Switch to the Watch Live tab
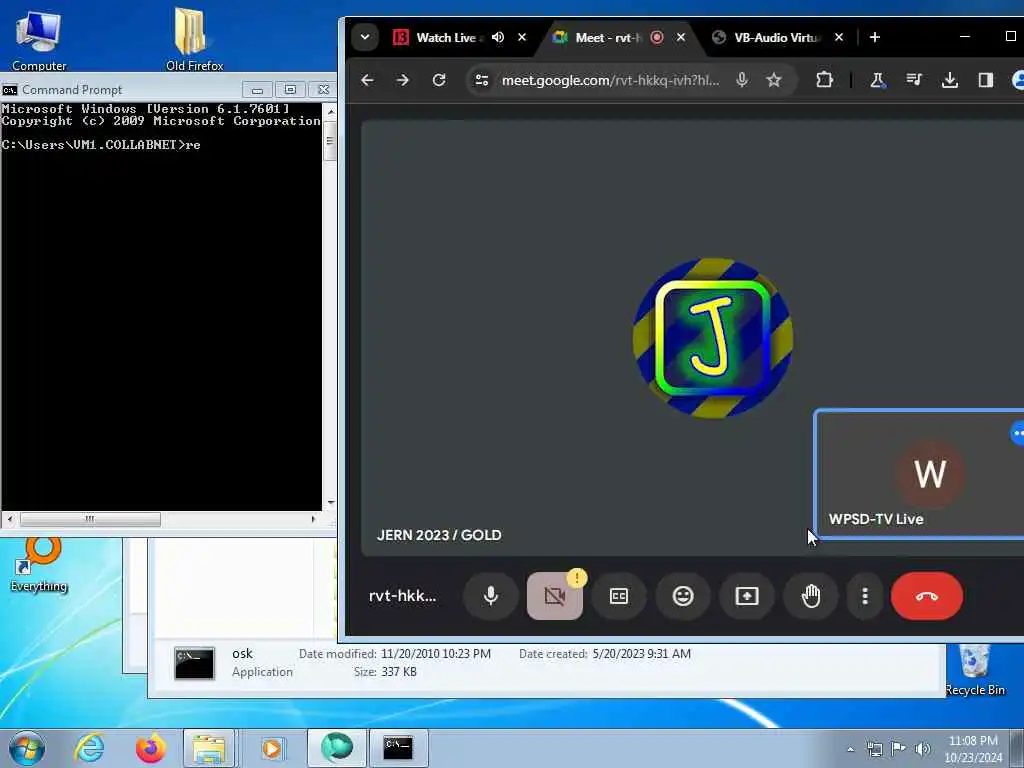1024x768 pixels. pyautogui.click(x=445, y=37)
